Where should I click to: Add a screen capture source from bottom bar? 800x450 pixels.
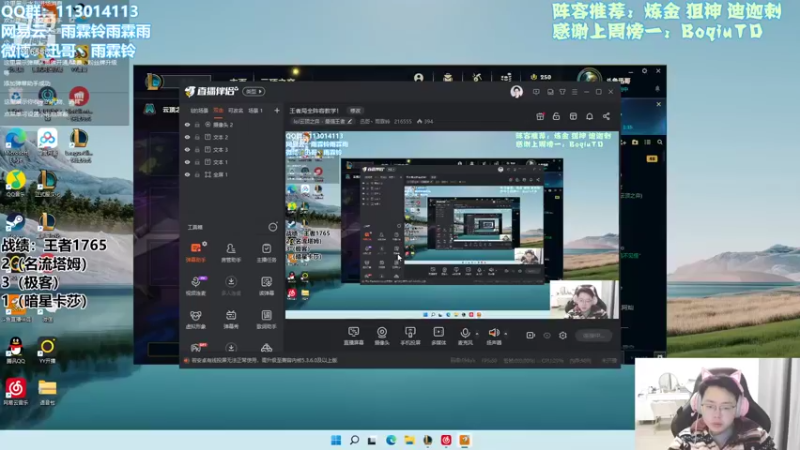(354, 336)
